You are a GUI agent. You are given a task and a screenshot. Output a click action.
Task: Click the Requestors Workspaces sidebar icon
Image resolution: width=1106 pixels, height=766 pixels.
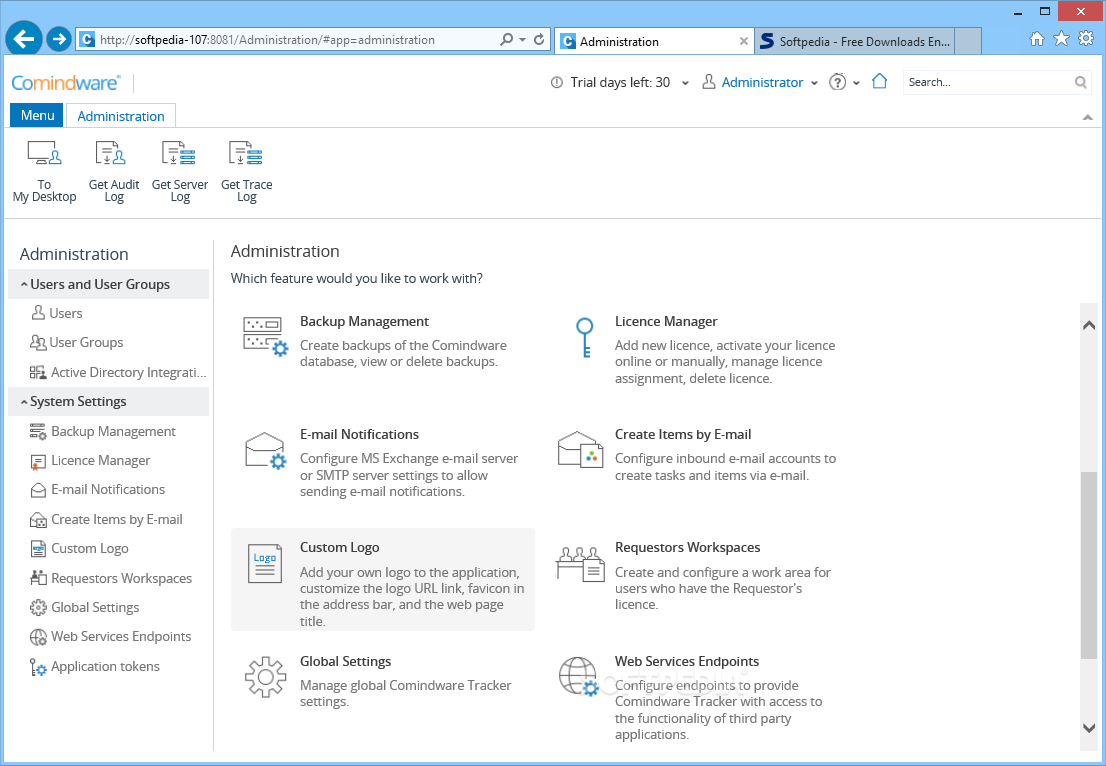coord(38,578)
